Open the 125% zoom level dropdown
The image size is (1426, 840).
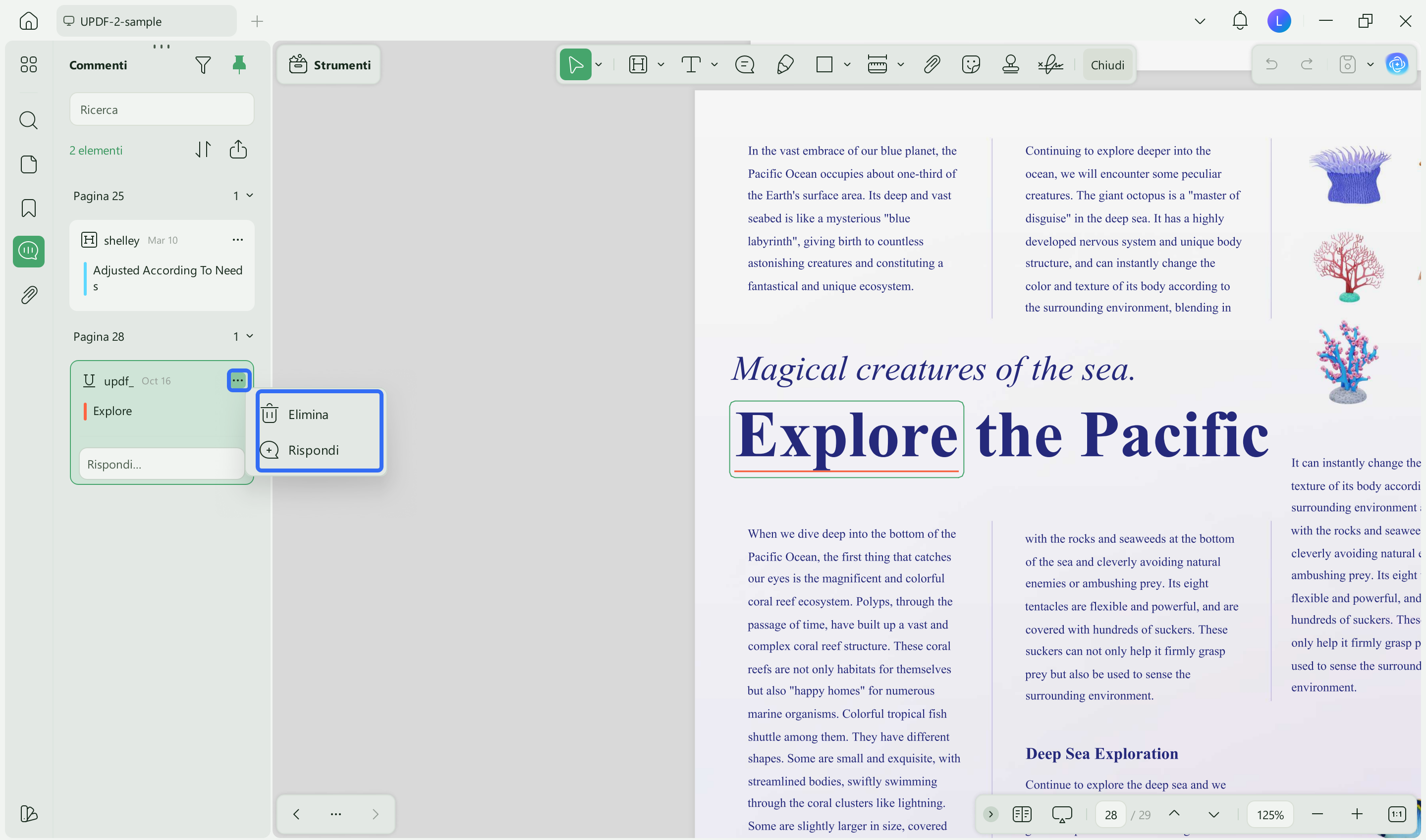(1270, 815)
